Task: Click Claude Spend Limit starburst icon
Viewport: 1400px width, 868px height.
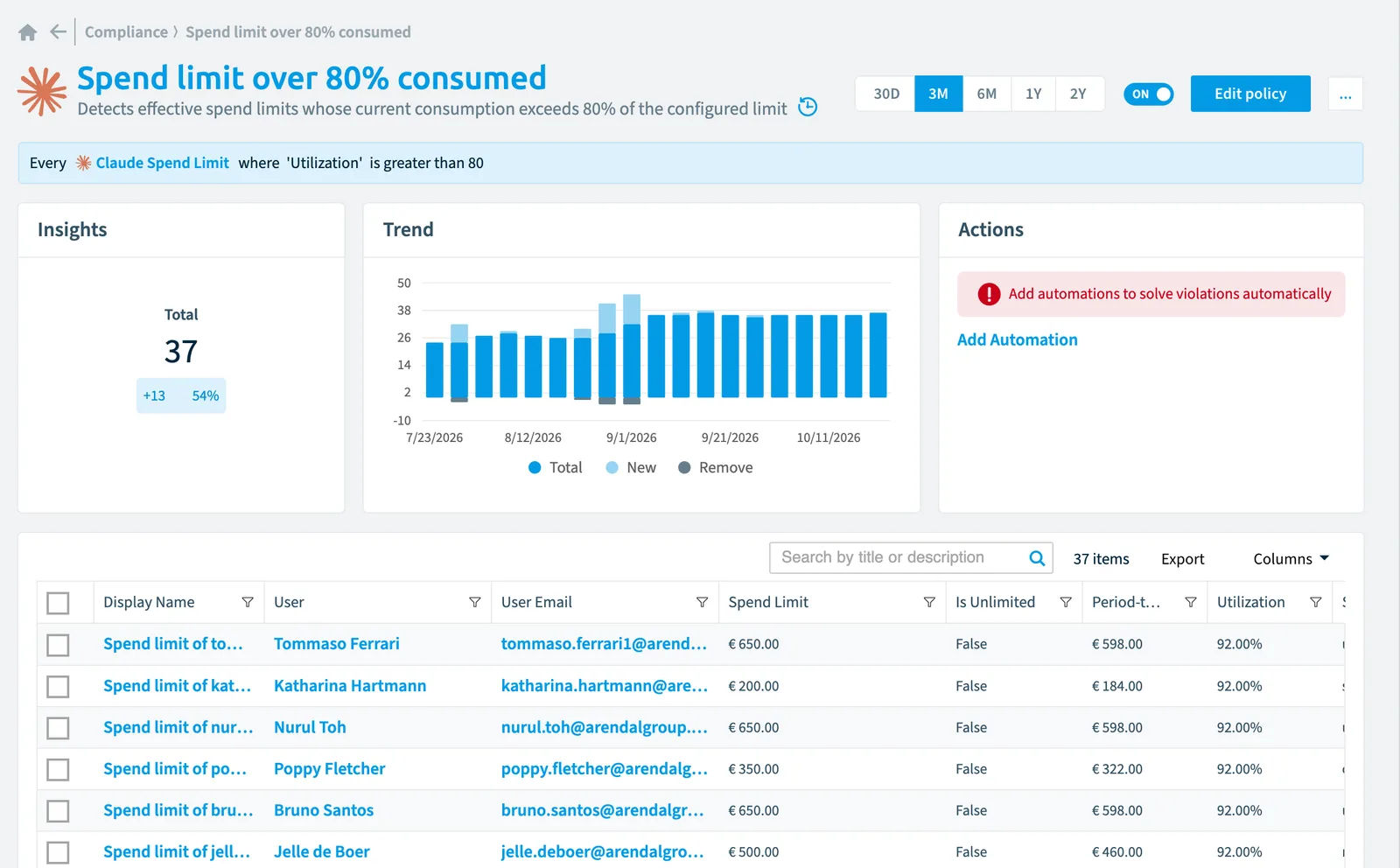Action: (83, 163)
